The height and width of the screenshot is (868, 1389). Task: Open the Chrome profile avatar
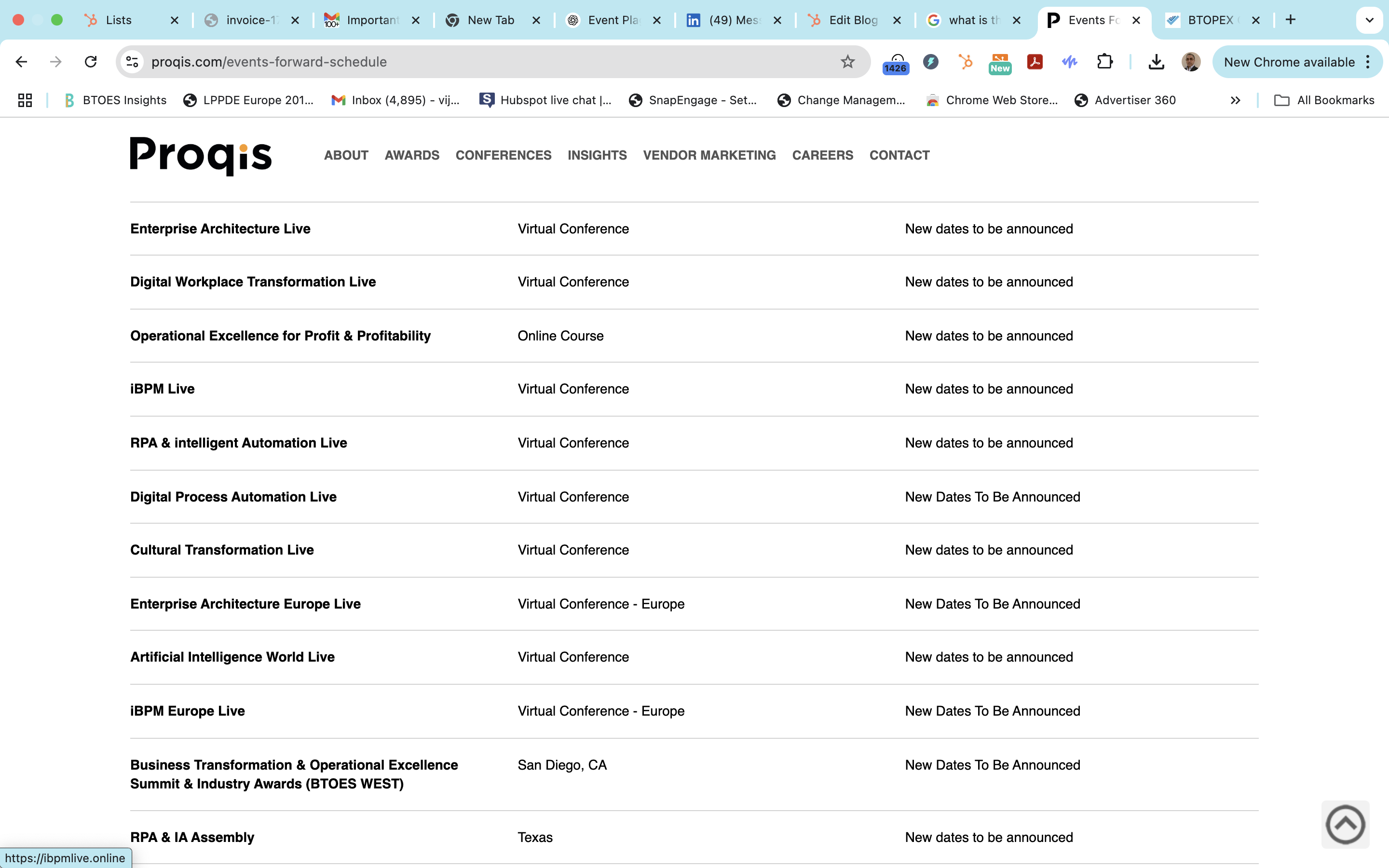pyautogui.click(x=1190, y=62)
